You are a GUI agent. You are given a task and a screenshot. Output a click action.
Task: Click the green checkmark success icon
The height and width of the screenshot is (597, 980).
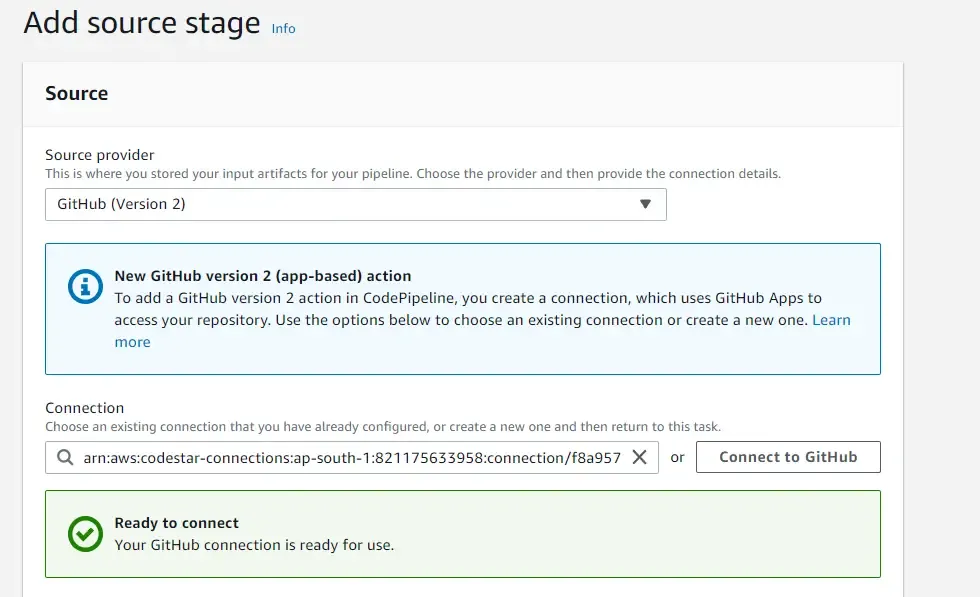coord(85,533)
